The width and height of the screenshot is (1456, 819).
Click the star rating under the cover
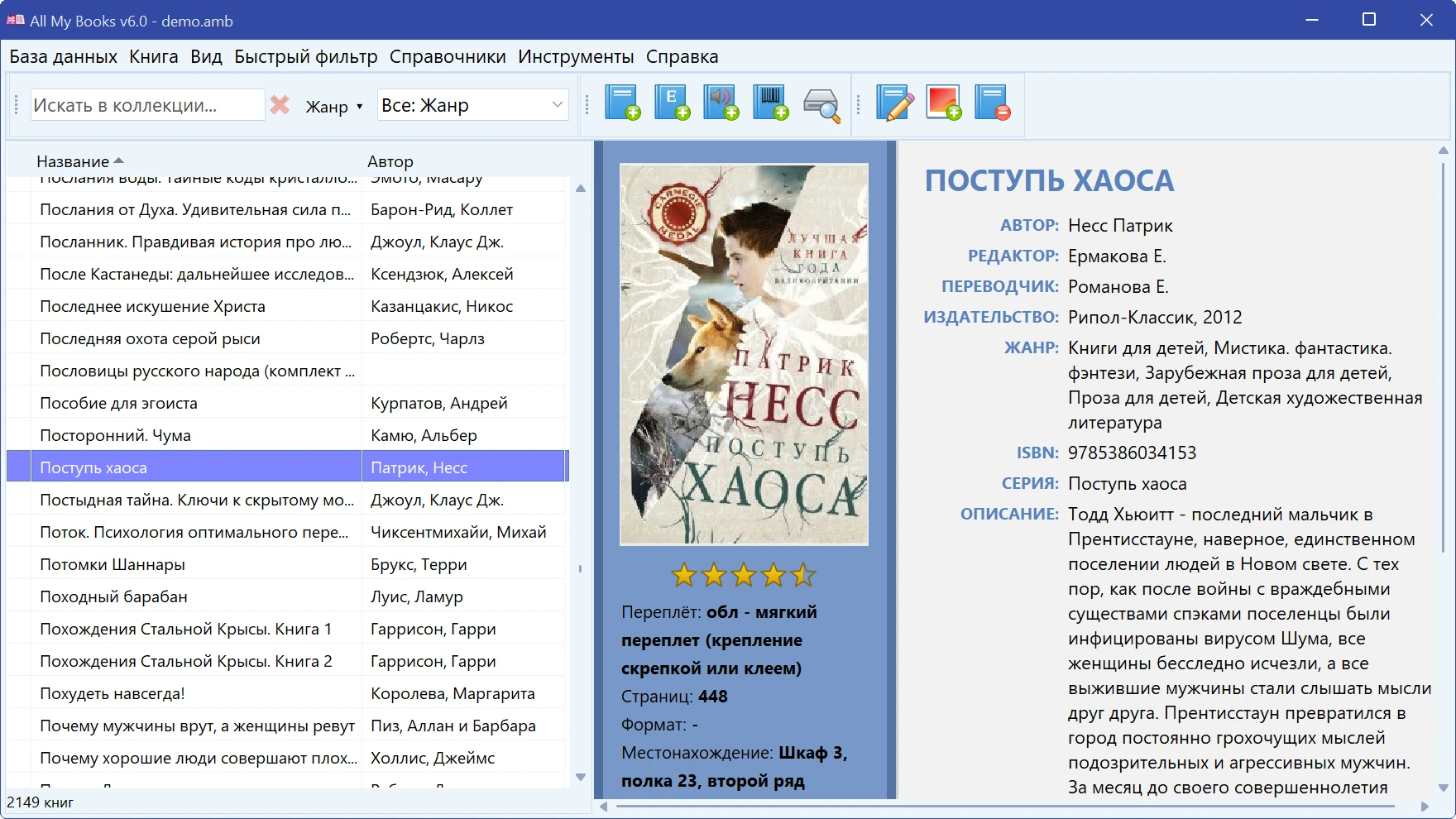point(744,574)
